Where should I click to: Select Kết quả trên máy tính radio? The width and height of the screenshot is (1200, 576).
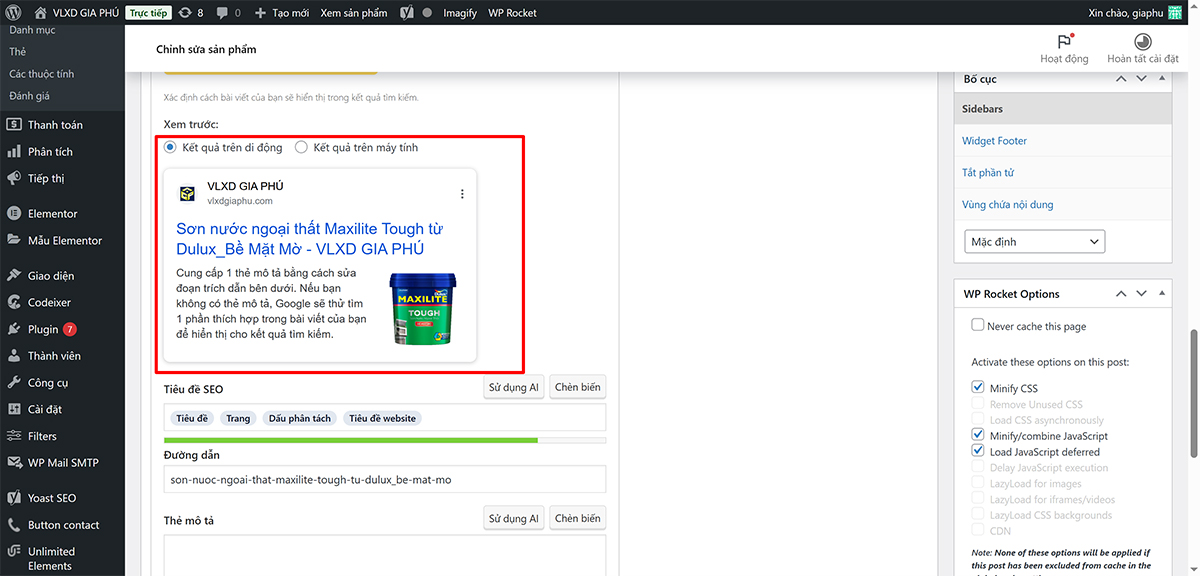pos(302,148)
